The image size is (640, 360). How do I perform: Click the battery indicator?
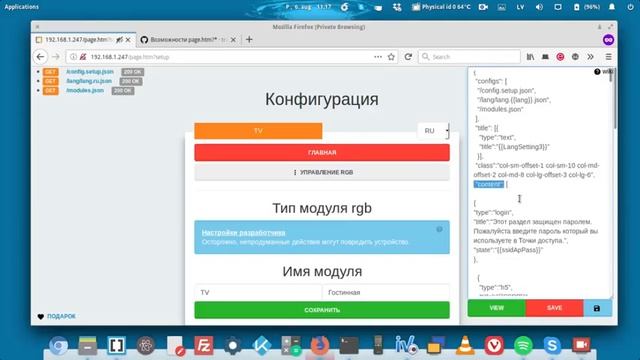[x=587, y=7]
